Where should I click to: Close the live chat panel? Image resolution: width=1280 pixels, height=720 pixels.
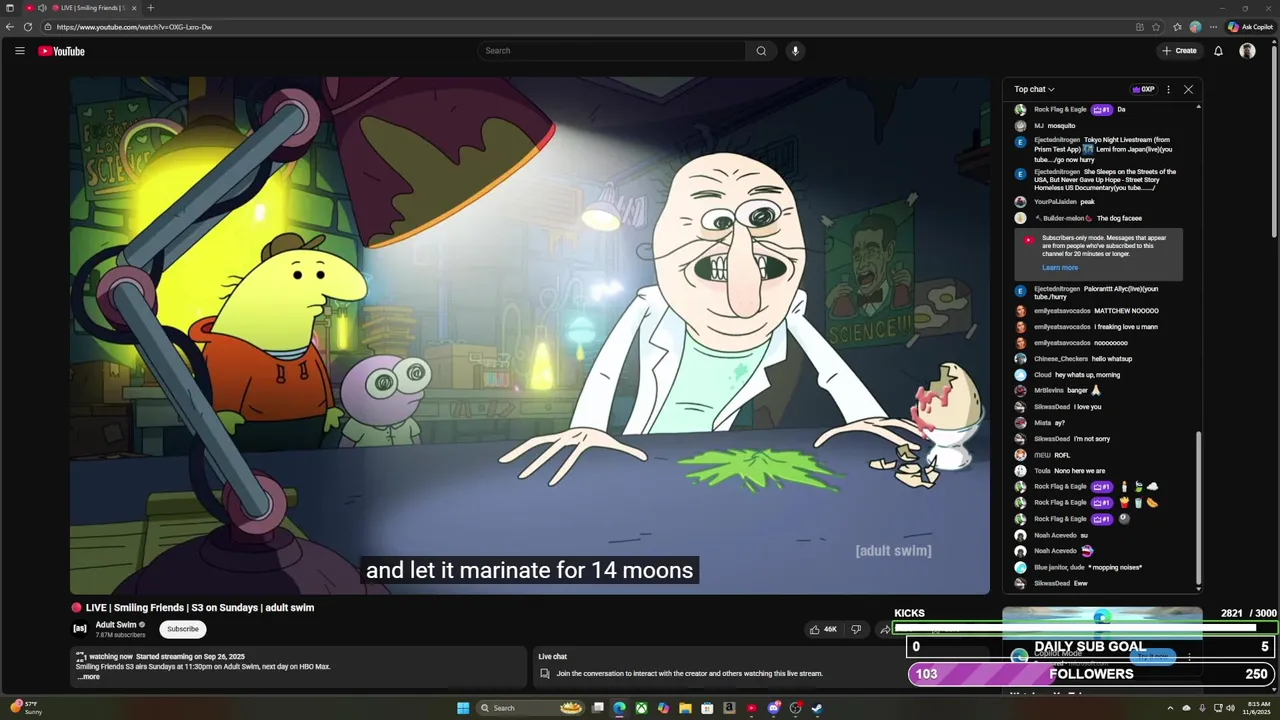[x=1188, y=89]
